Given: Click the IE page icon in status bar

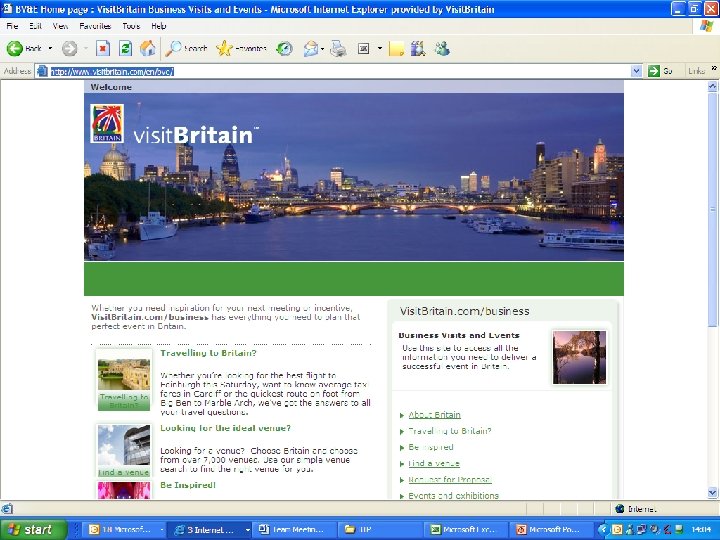Looking at the screenshot, I should pyautogui.click(x=6, y=508).
